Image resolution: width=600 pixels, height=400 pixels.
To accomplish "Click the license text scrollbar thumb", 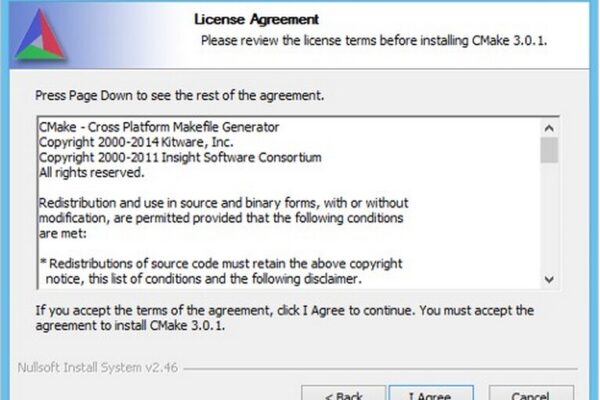I will click(x=549, y=150).
